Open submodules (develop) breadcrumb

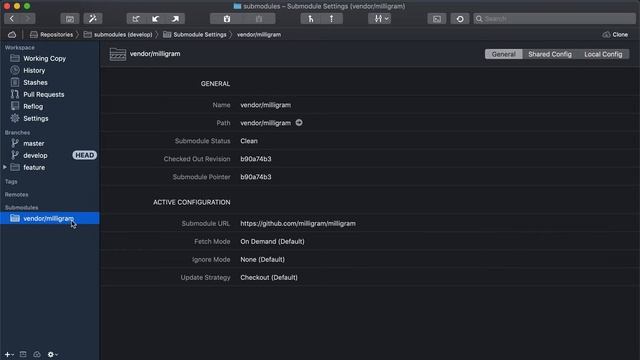118,35
